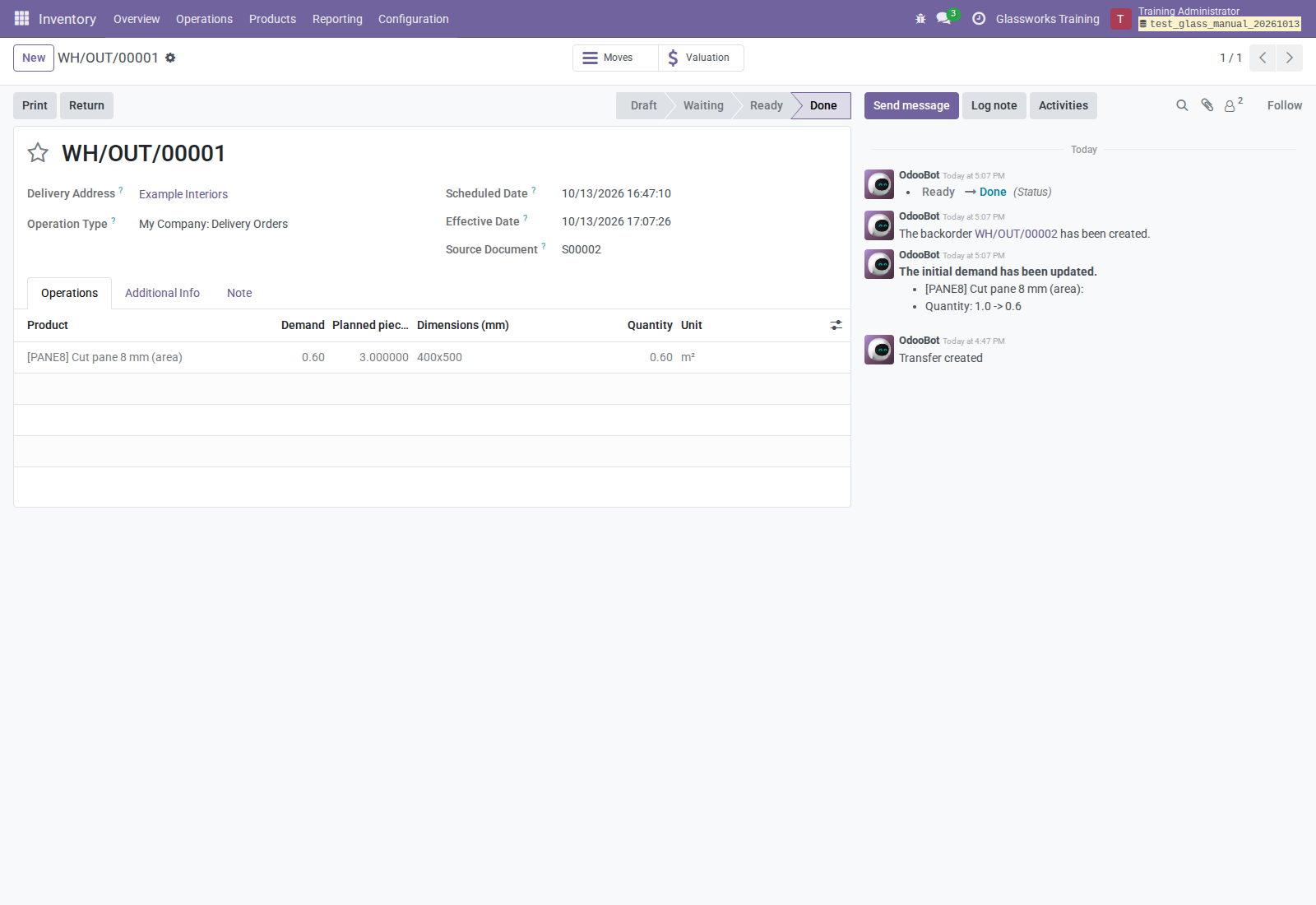Click source document S00002
Screen dimensions: 1316x905
(x=582, y=249)
